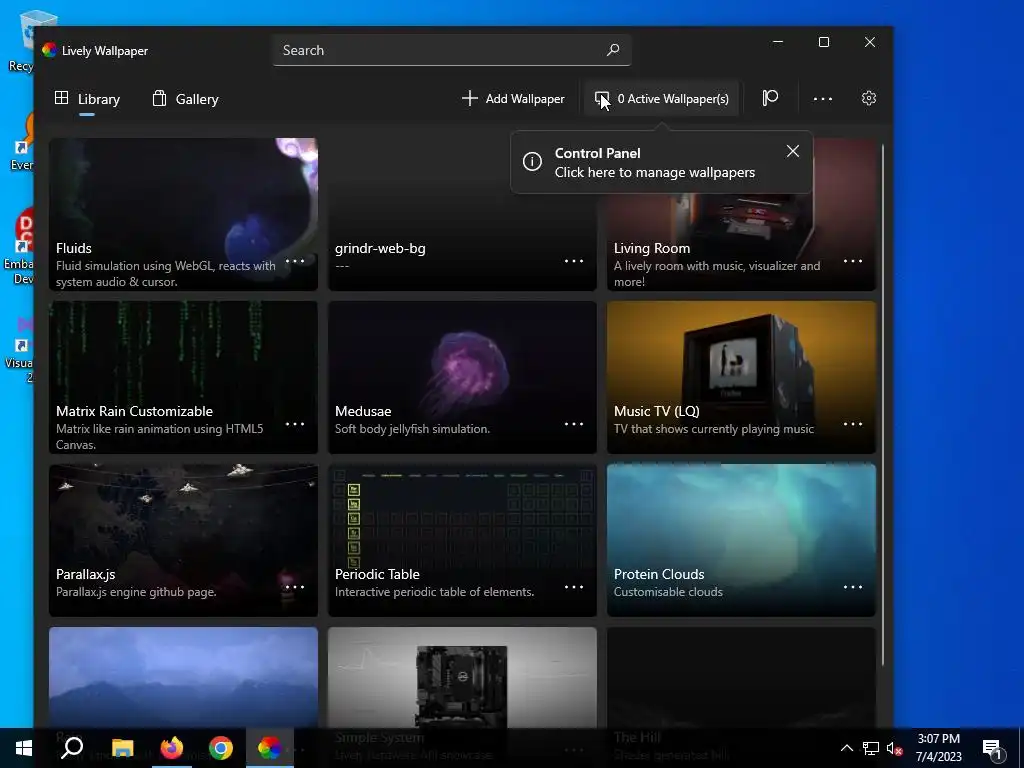This screenshot has height=768, width=1024.
Task: Open options for Living Room wallpaper
Action: [852, 261]
